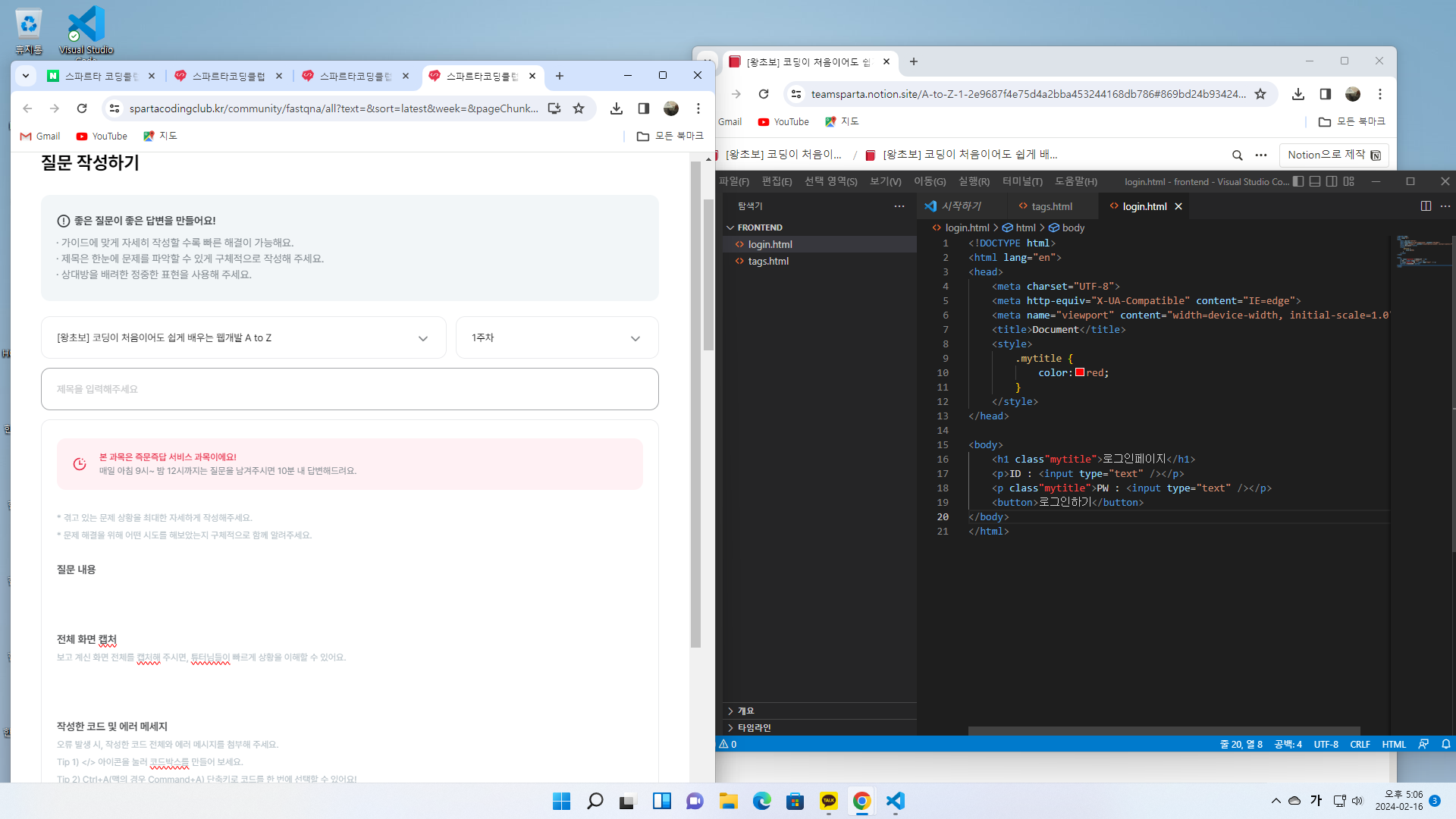The height and width of the screenshot is (819, 1456).
Task: Toggle the side panel in Notion Chrome window
Action: click(x=1326, y=94)
